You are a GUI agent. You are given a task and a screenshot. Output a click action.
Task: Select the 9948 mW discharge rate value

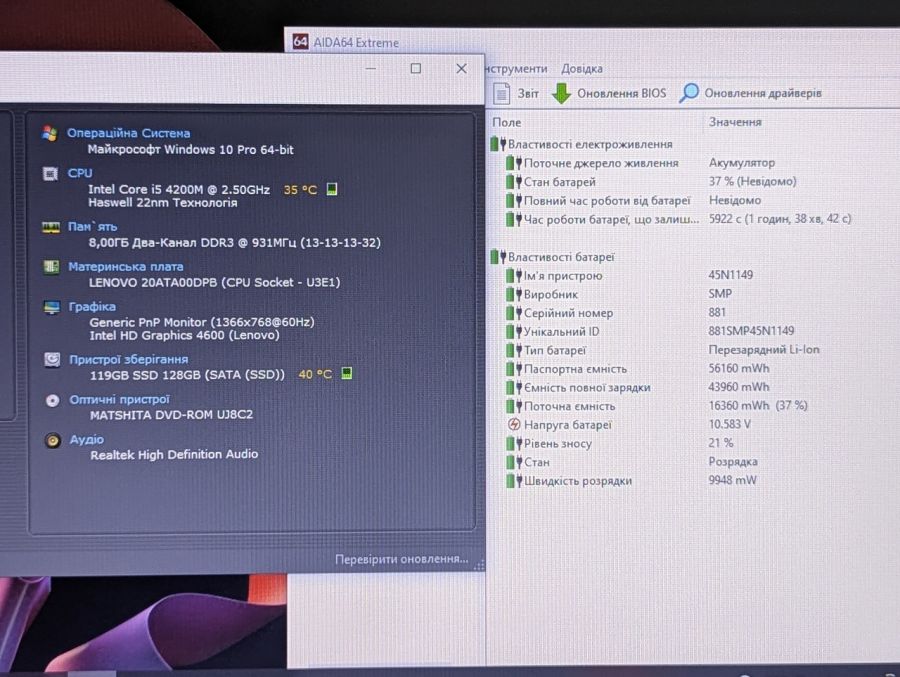pyautogui.click(x=732, y=480)
